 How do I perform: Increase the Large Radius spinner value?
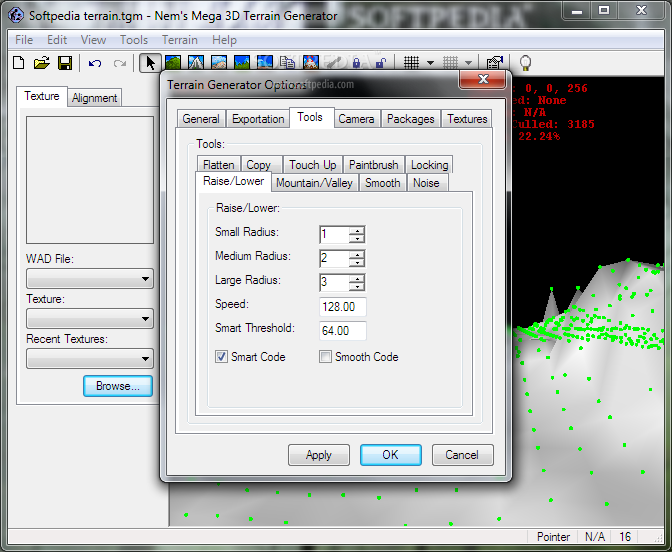coord(357,279)
